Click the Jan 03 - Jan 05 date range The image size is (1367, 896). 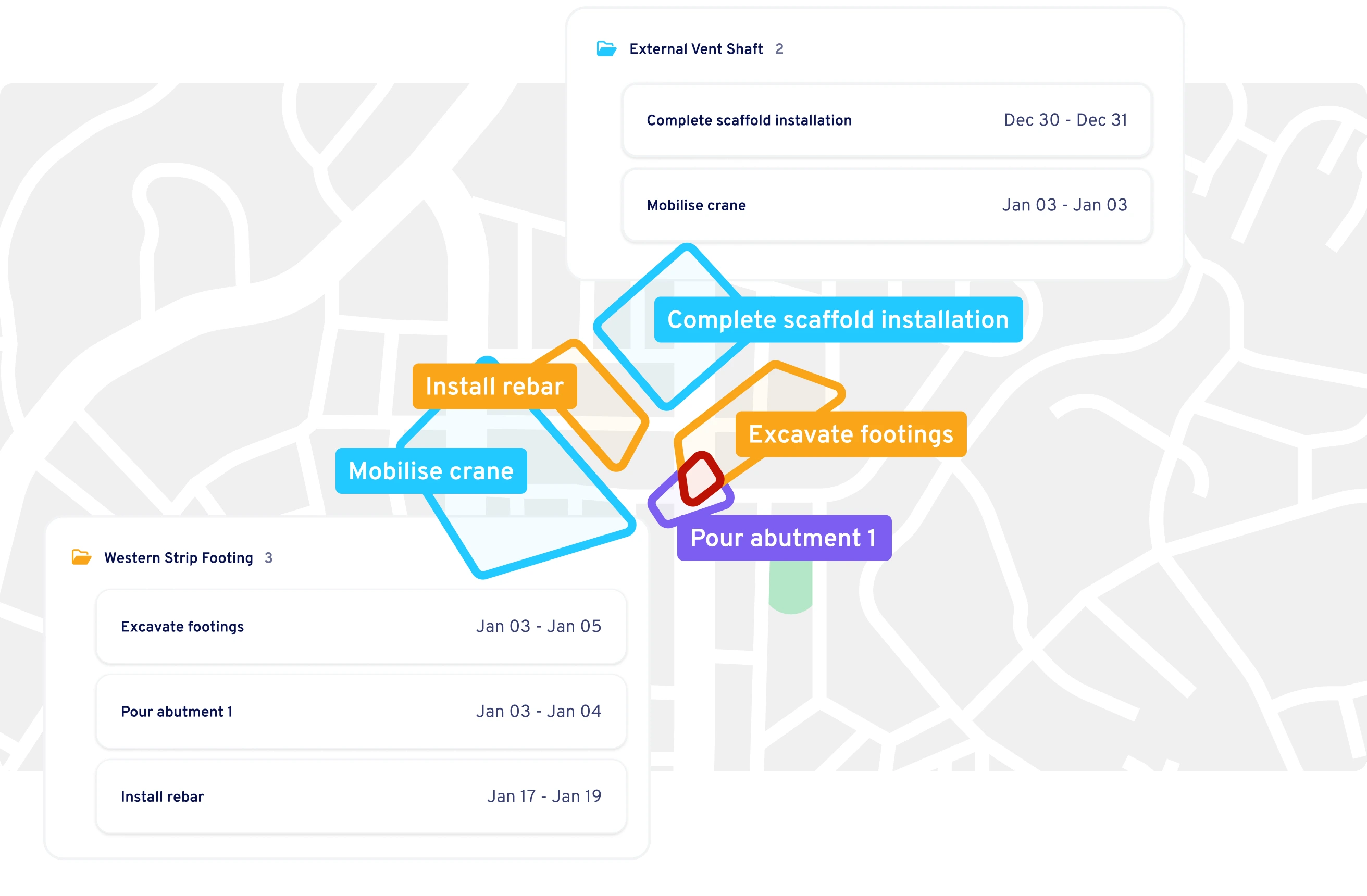pyautogui.click(x=538, y=626)
